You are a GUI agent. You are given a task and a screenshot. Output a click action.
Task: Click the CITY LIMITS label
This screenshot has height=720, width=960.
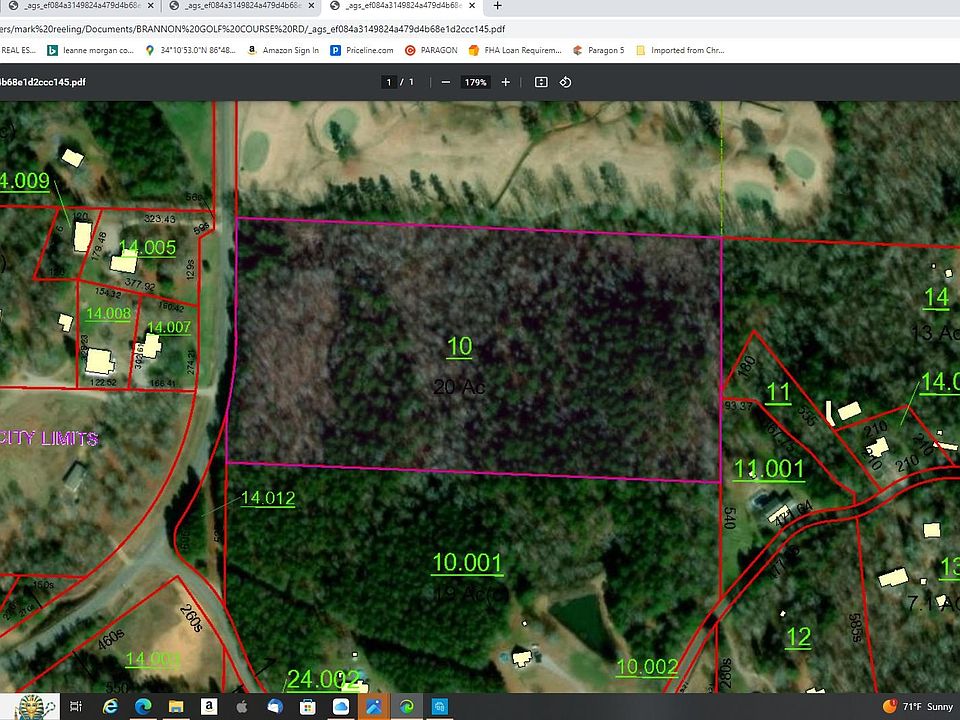49,438
